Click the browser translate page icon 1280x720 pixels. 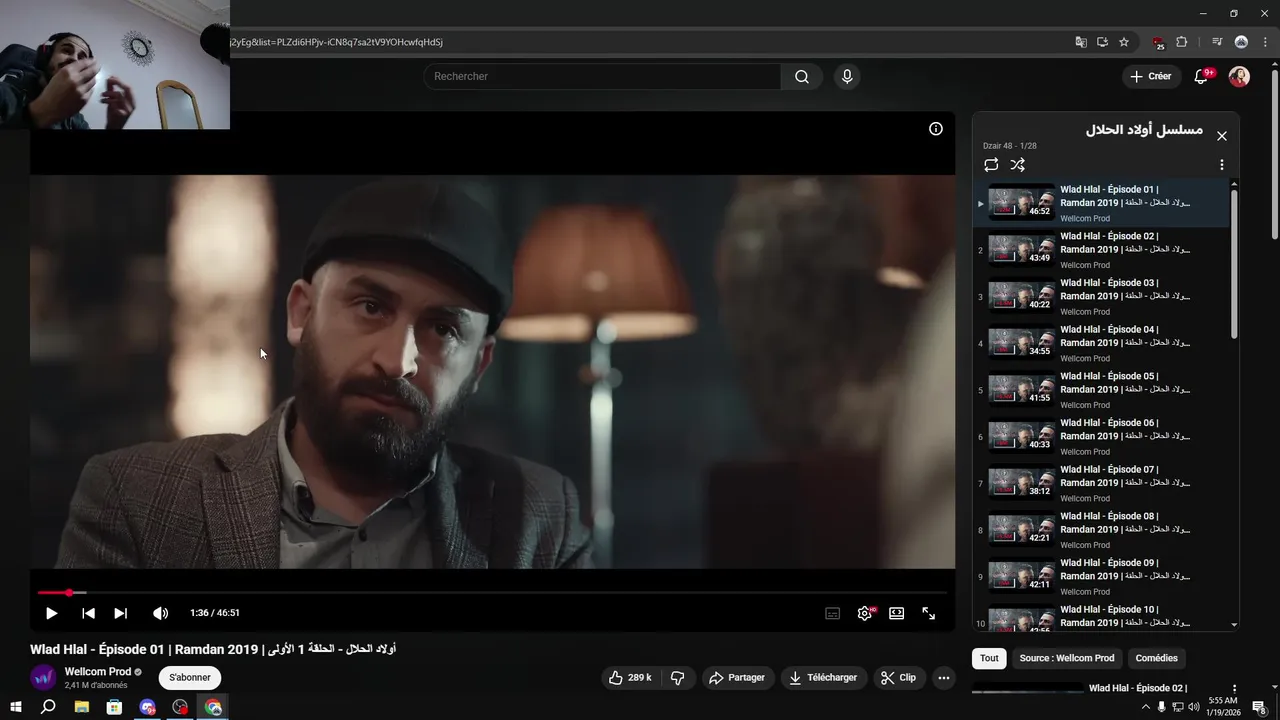tap(1080, 42)
